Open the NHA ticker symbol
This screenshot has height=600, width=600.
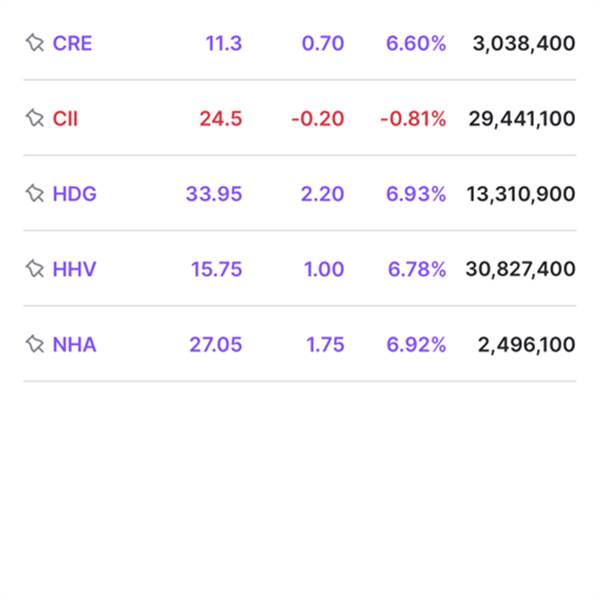tap(75, 345)
